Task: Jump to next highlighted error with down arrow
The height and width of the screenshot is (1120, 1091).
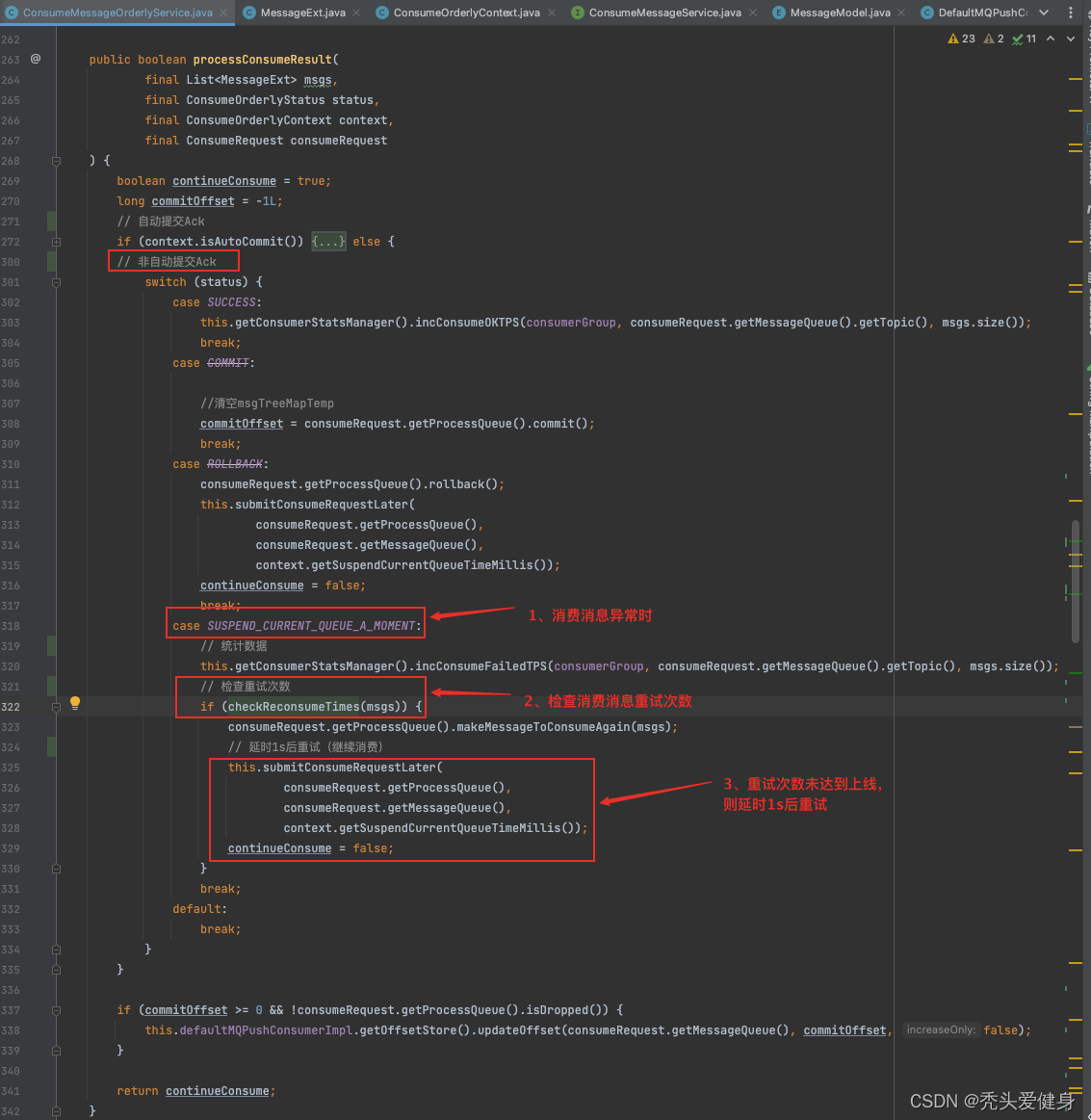Action: [x=1071, y=39]
